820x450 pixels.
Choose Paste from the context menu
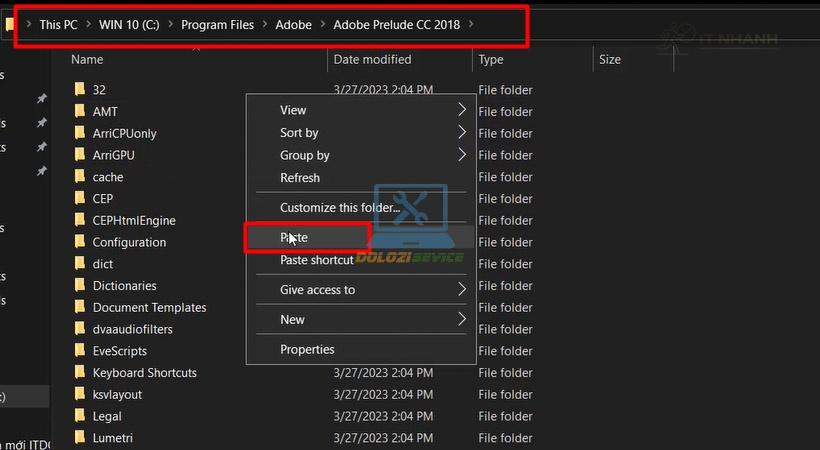294,238
